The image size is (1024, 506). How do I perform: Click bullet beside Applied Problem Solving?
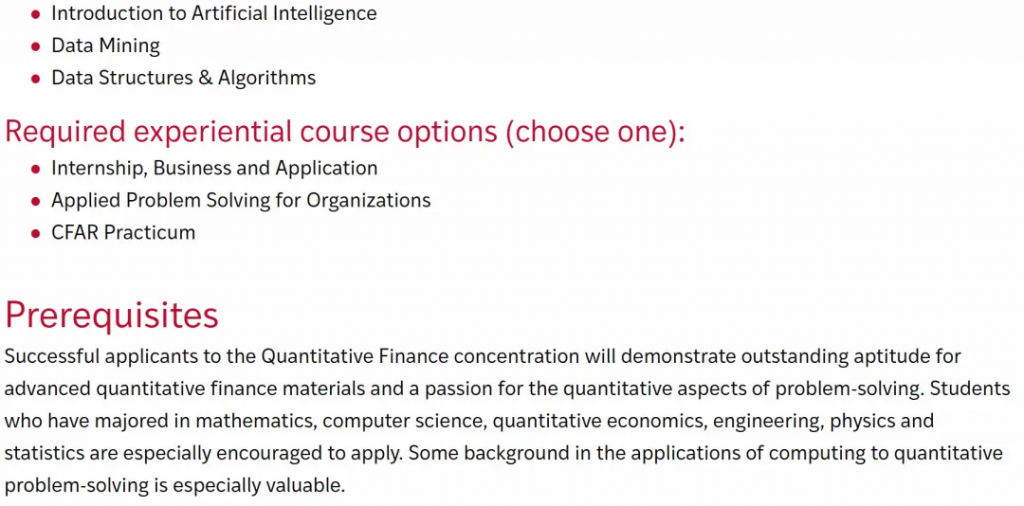coord(36,200)
